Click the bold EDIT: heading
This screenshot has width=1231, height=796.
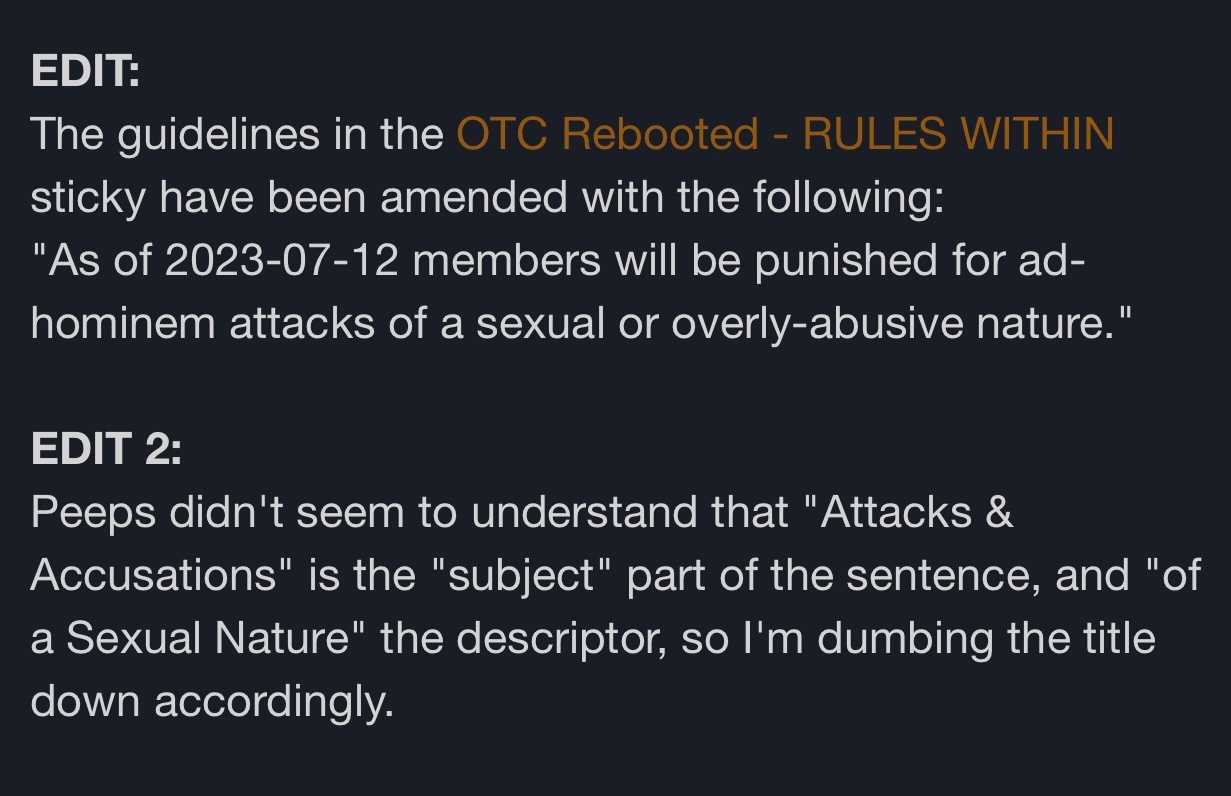[85, 72]
